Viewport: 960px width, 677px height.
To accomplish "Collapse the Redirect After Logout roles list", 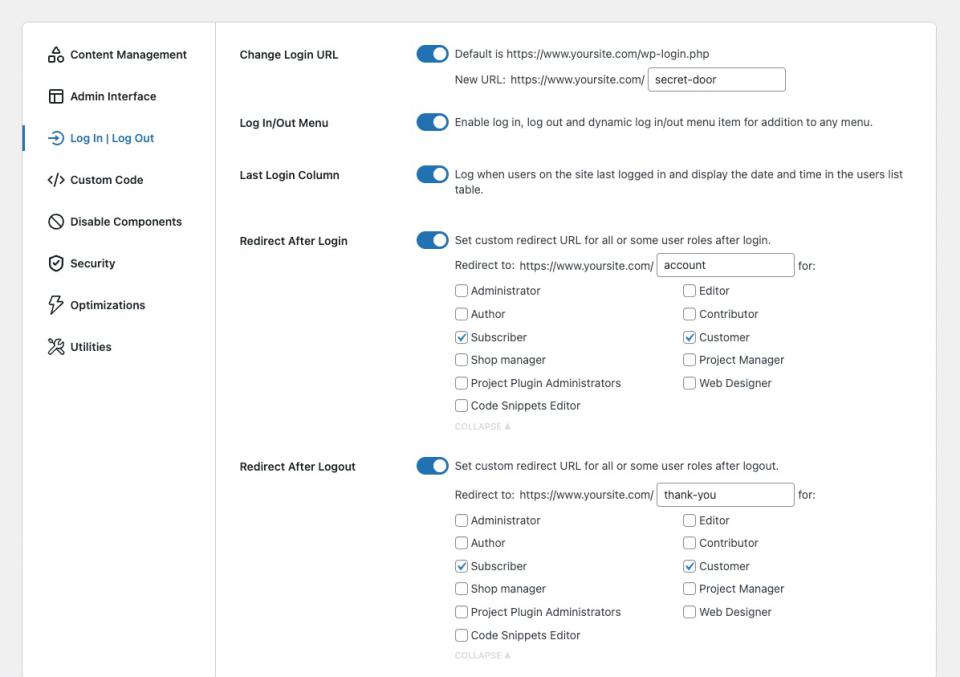I will pos(482,656).
